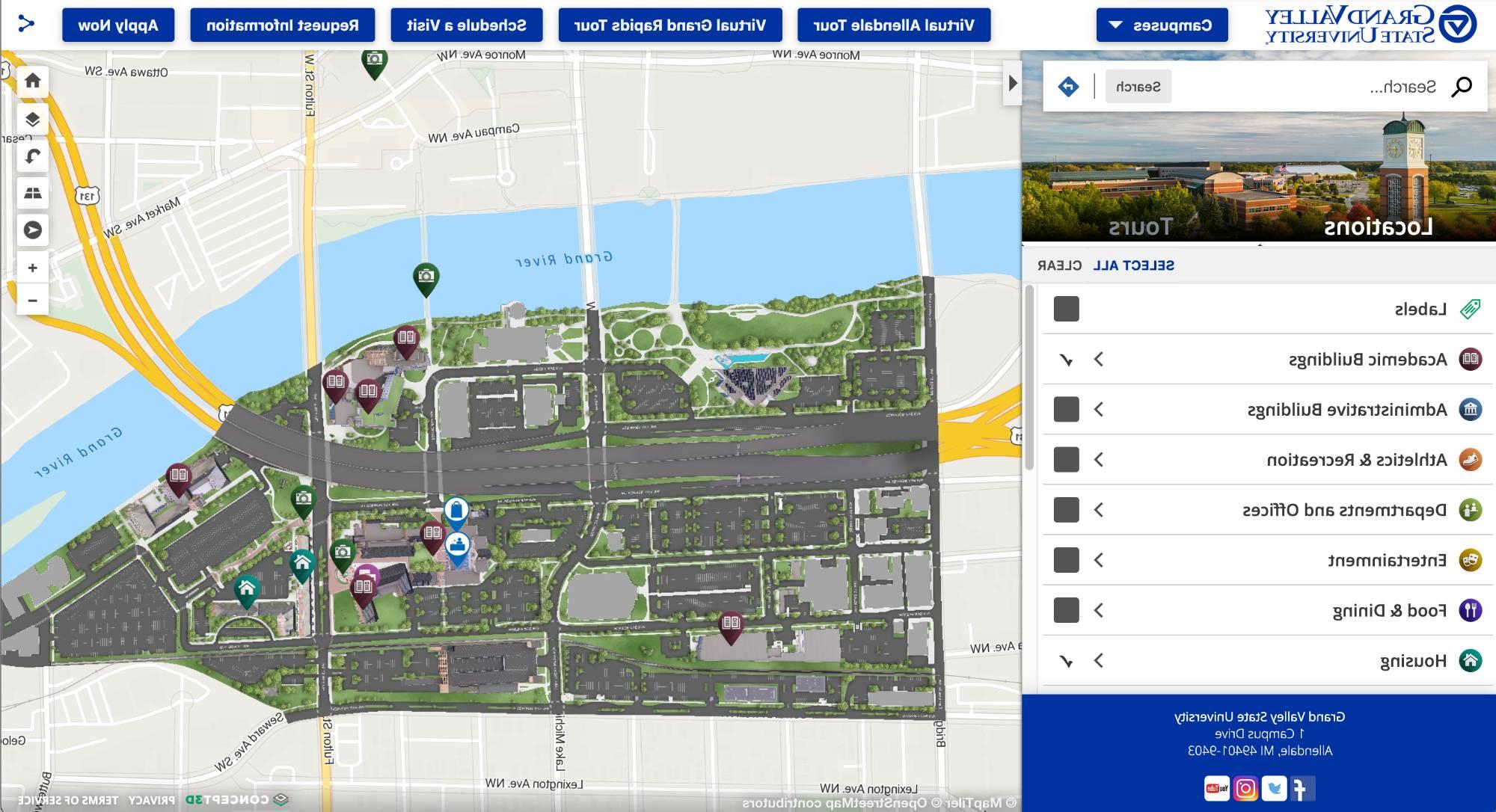1496x812 pixels.
Task: Click the blue service desk map marker
Action: (457, 548)
